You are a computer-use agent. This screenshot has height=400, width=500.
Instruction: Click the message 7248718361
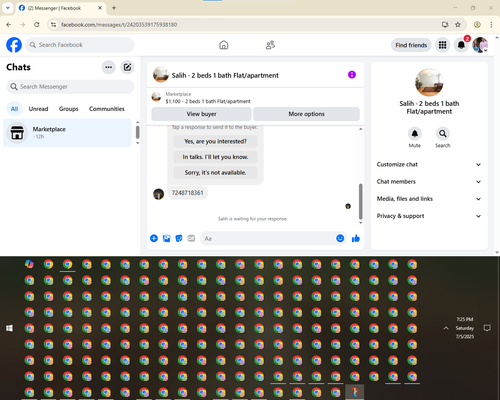tap(187, 193)
